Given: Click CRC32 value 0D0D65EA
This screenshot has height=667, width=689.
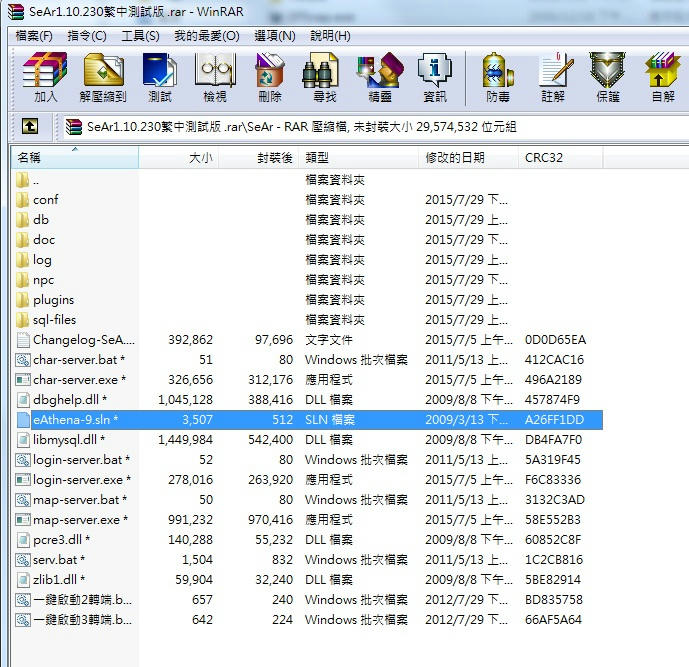Looking at the screenshot, I should point(555,340).
